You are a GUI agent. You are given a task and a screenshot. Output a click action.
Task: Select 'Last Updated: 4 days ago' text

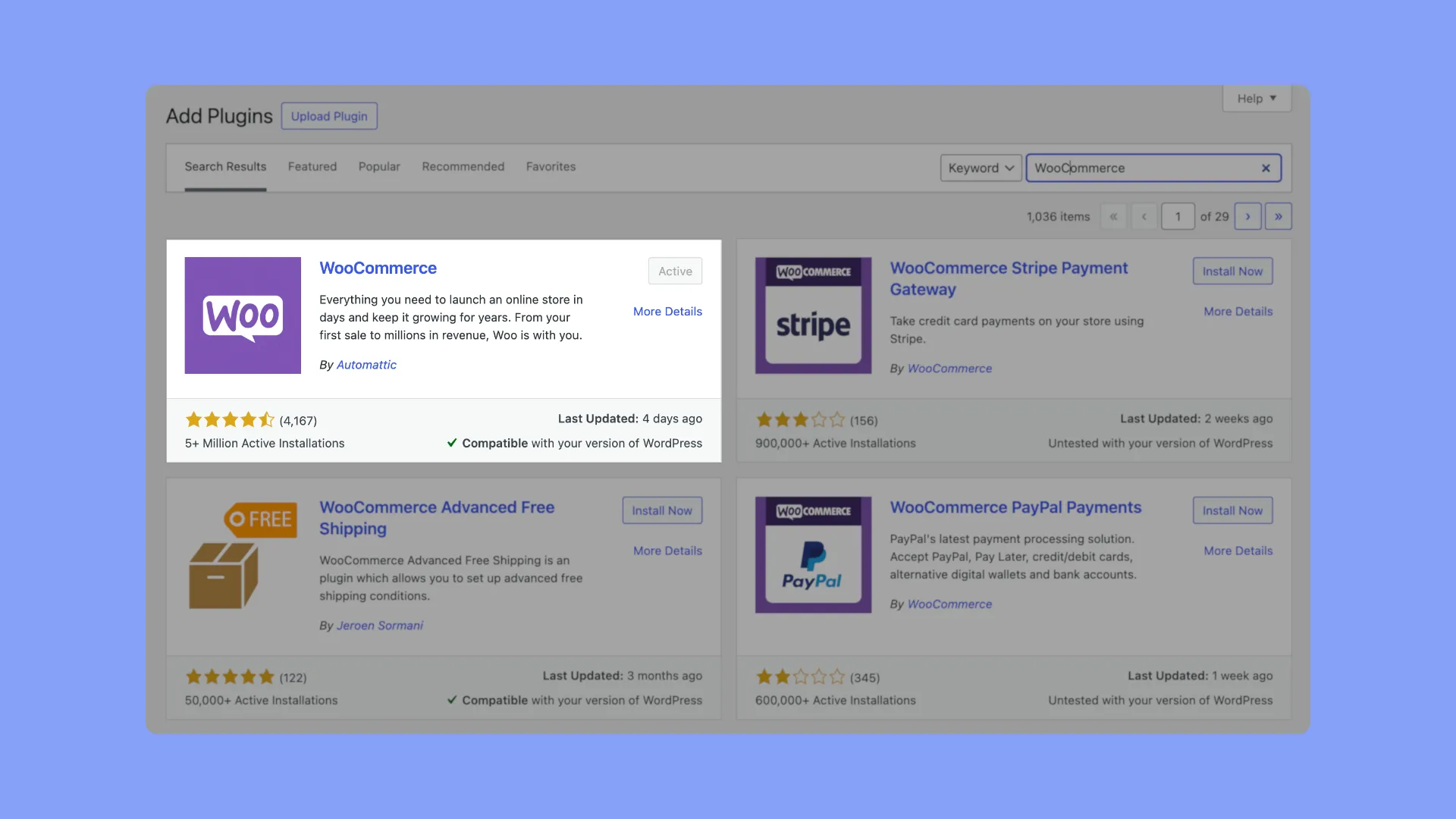click(x=629, y=419)
